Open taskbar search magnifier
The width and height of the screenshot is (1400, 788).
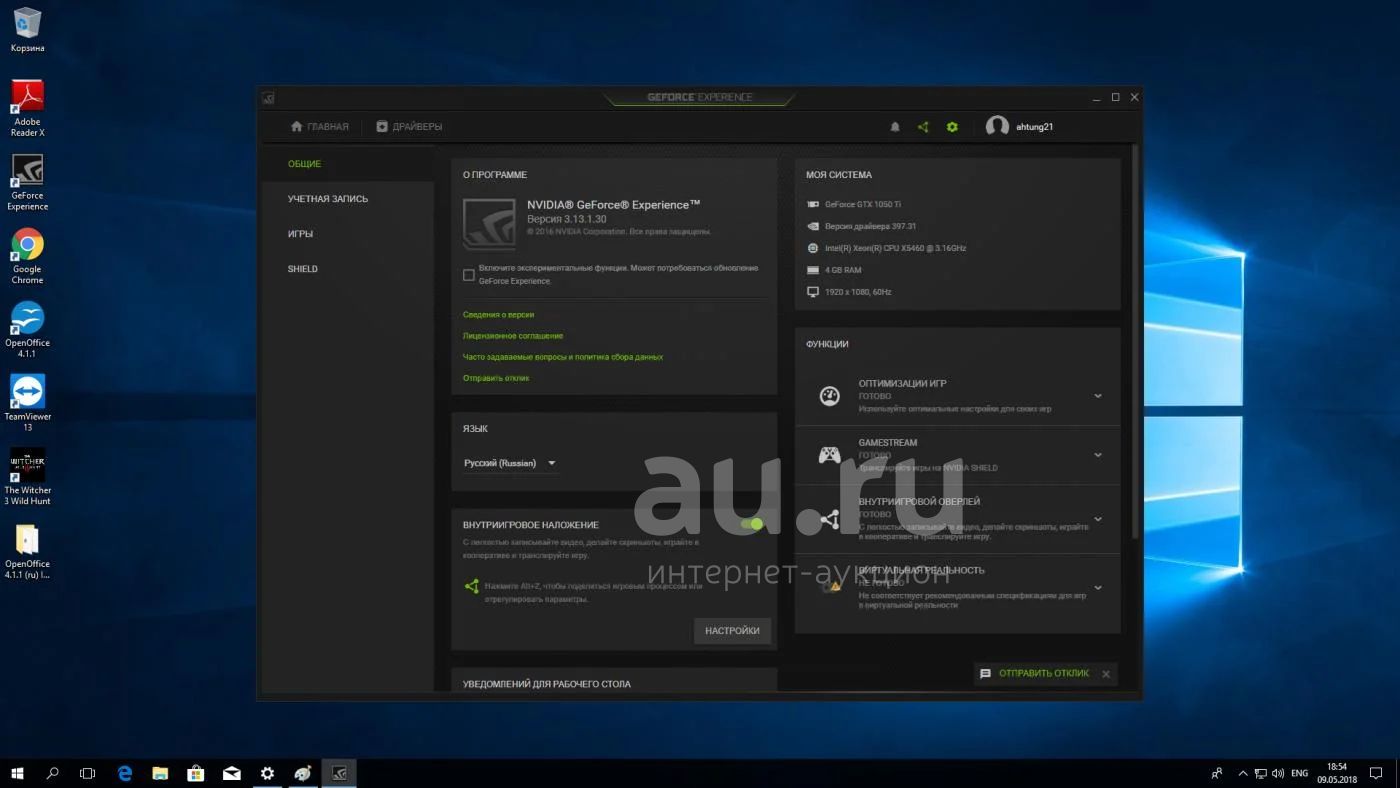pos(53,773)
